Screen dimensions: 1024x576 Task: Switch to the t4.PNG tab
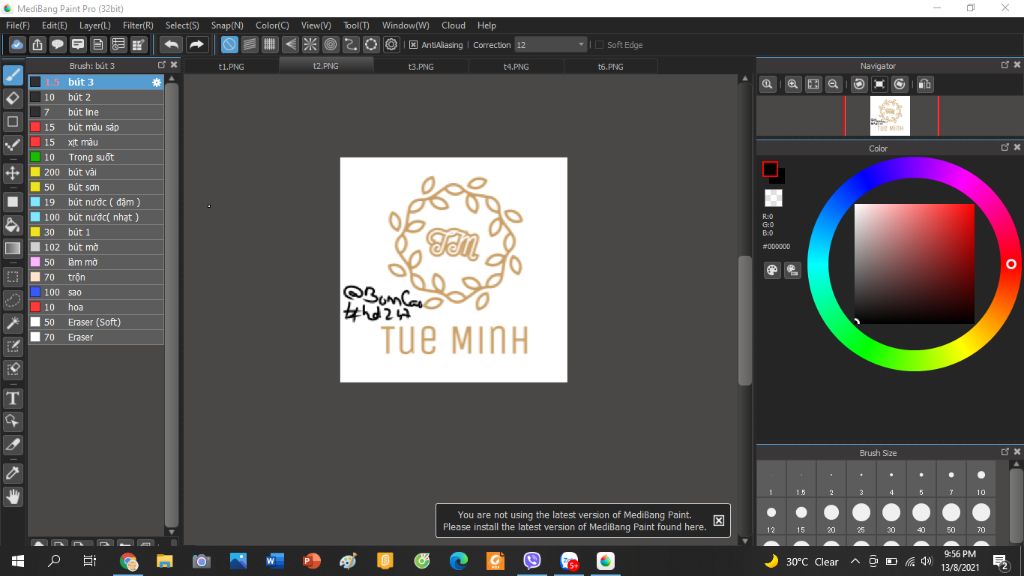coord(516,67)
